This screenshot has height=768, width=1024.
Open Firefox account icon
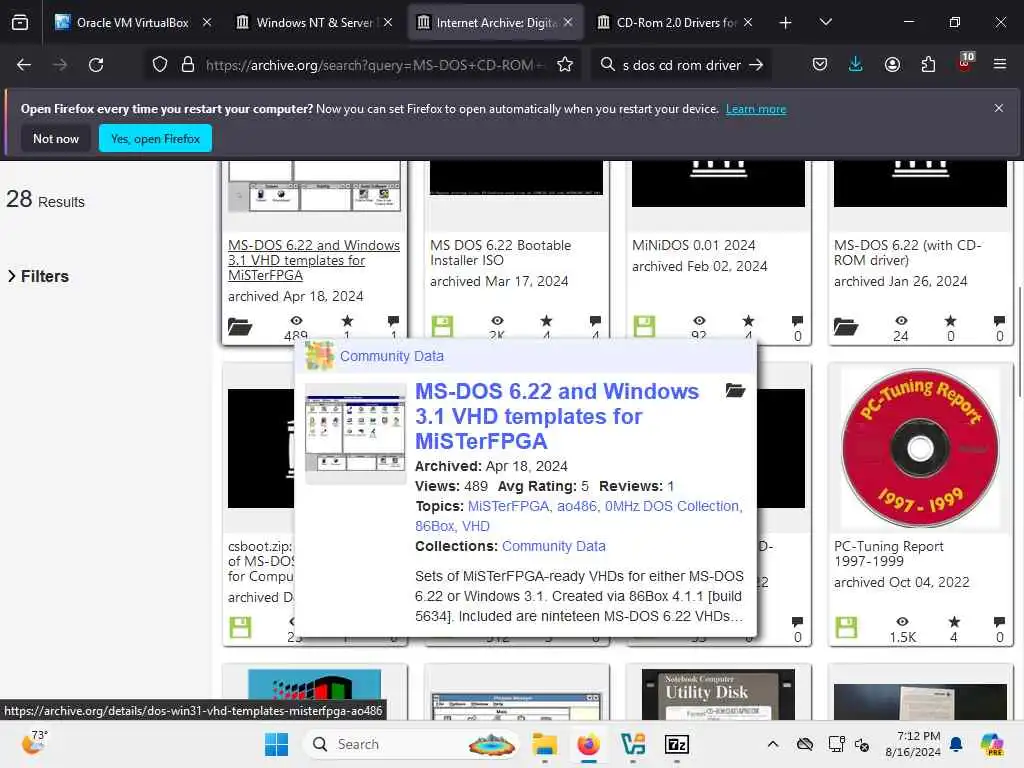click(x=892, y=65)
